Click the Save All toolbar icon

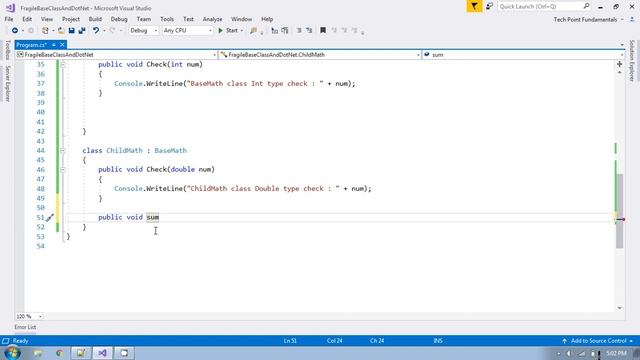(x=82, y=31)
